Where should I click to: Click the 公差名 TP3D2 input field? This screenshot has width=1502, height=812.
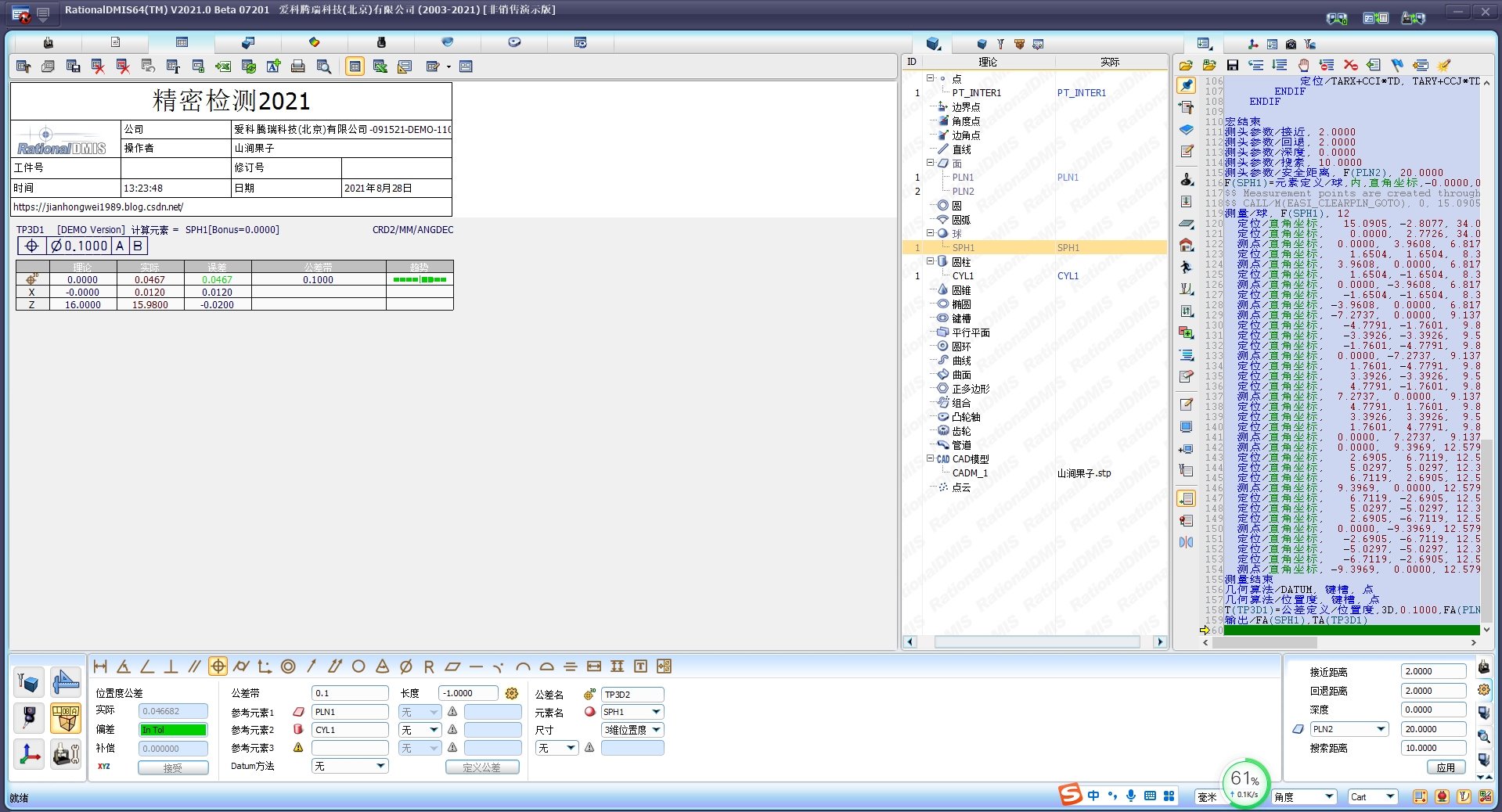point(632,694)
